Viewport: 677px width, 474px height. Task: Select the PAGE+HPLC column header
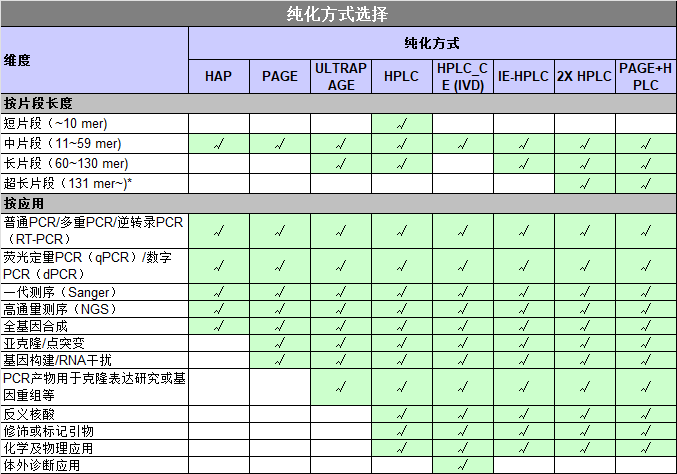(646, 76)
